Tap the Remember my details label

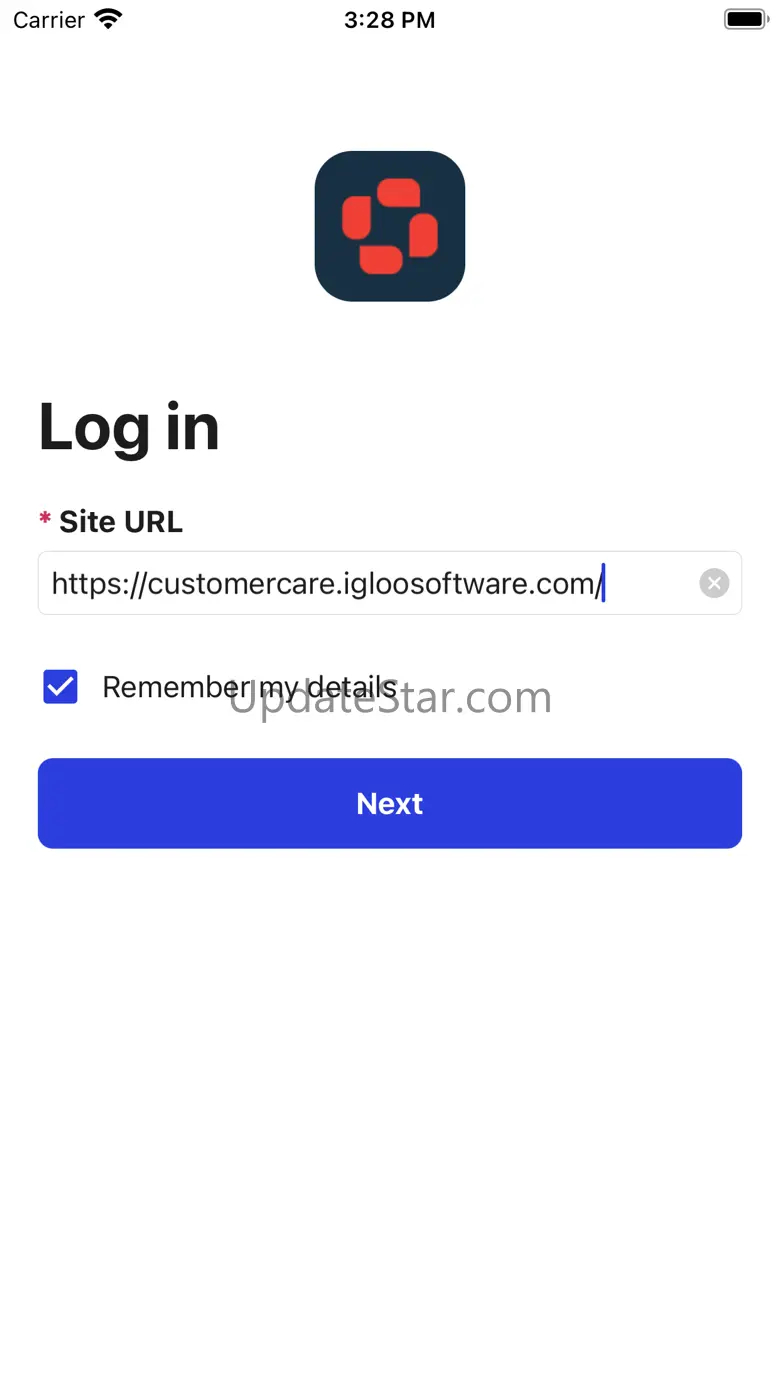tap(249, 687)
